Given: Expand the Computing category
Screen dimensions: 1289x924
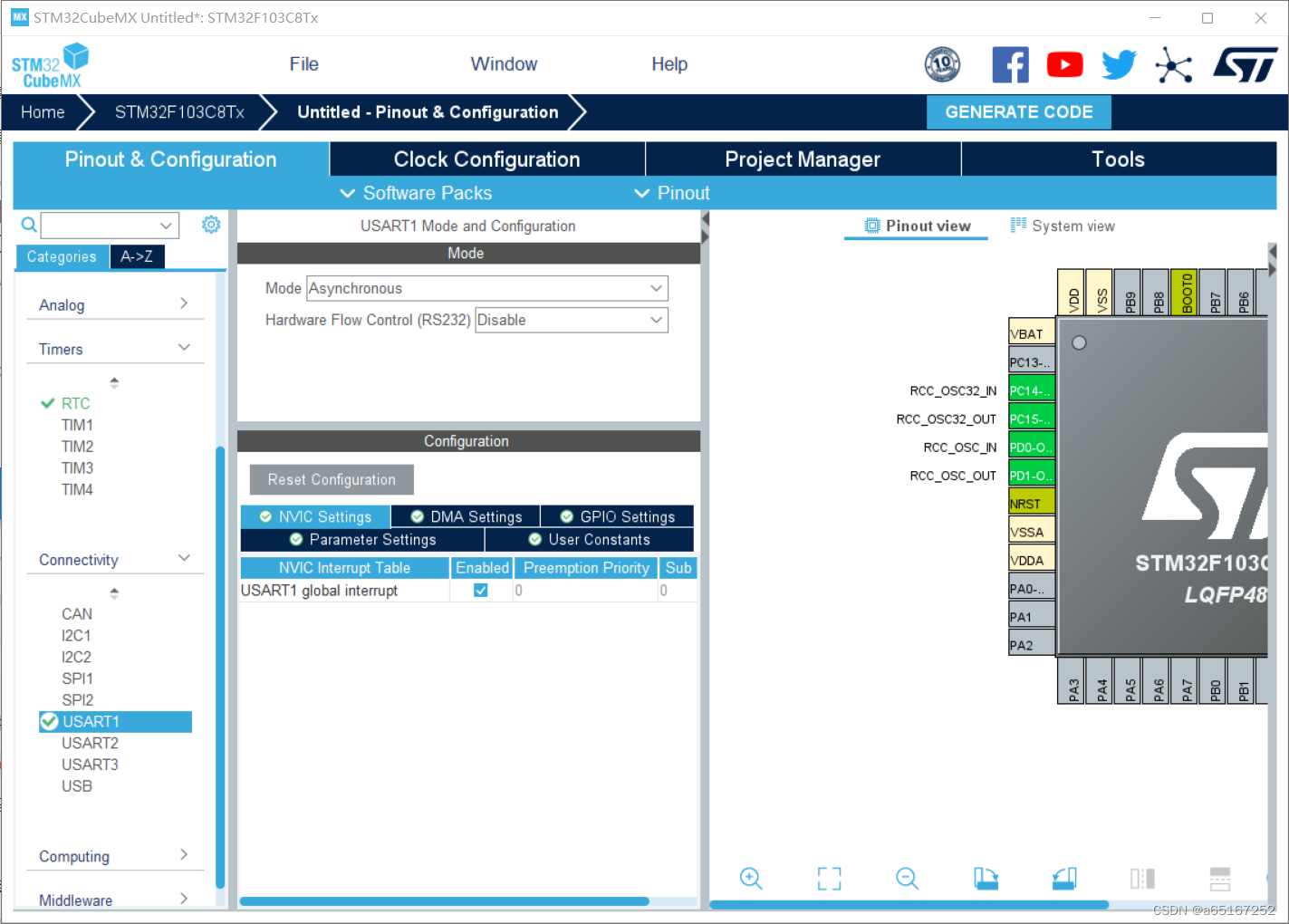Looking at the screenshot, I should [114, 856].
